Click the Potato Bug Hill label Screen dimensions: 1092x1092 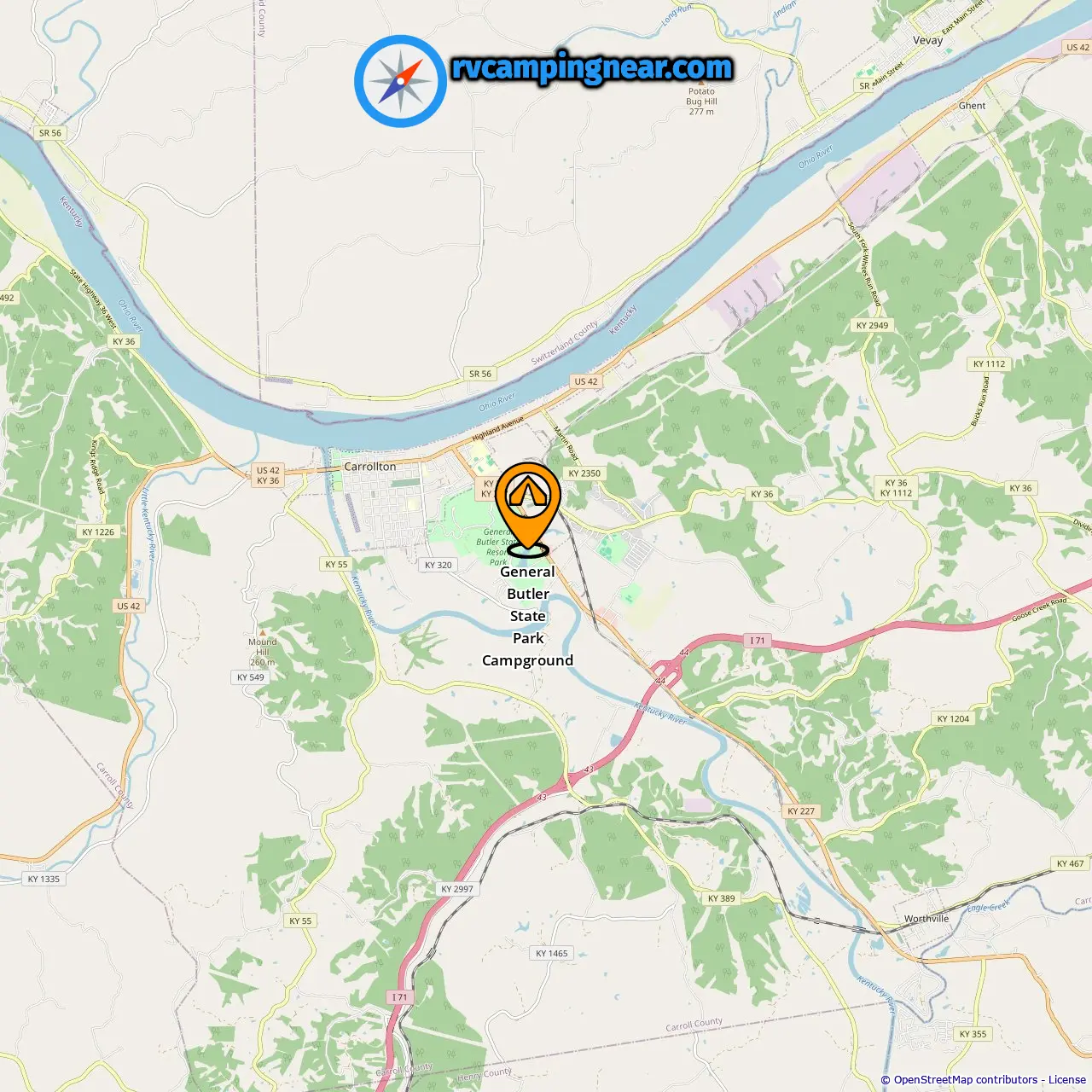(701, 102)
